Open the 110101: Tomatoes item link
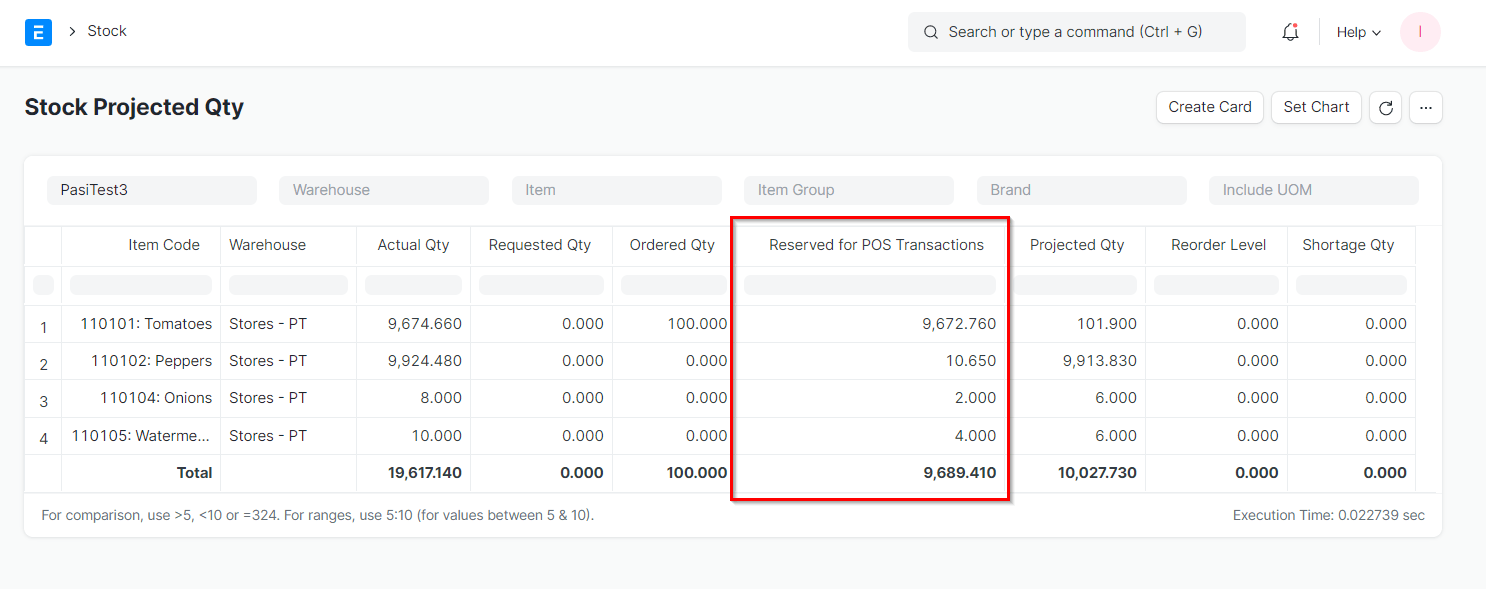The height and width of the screenshot is (589, 1486). click(x=145, y=323)
